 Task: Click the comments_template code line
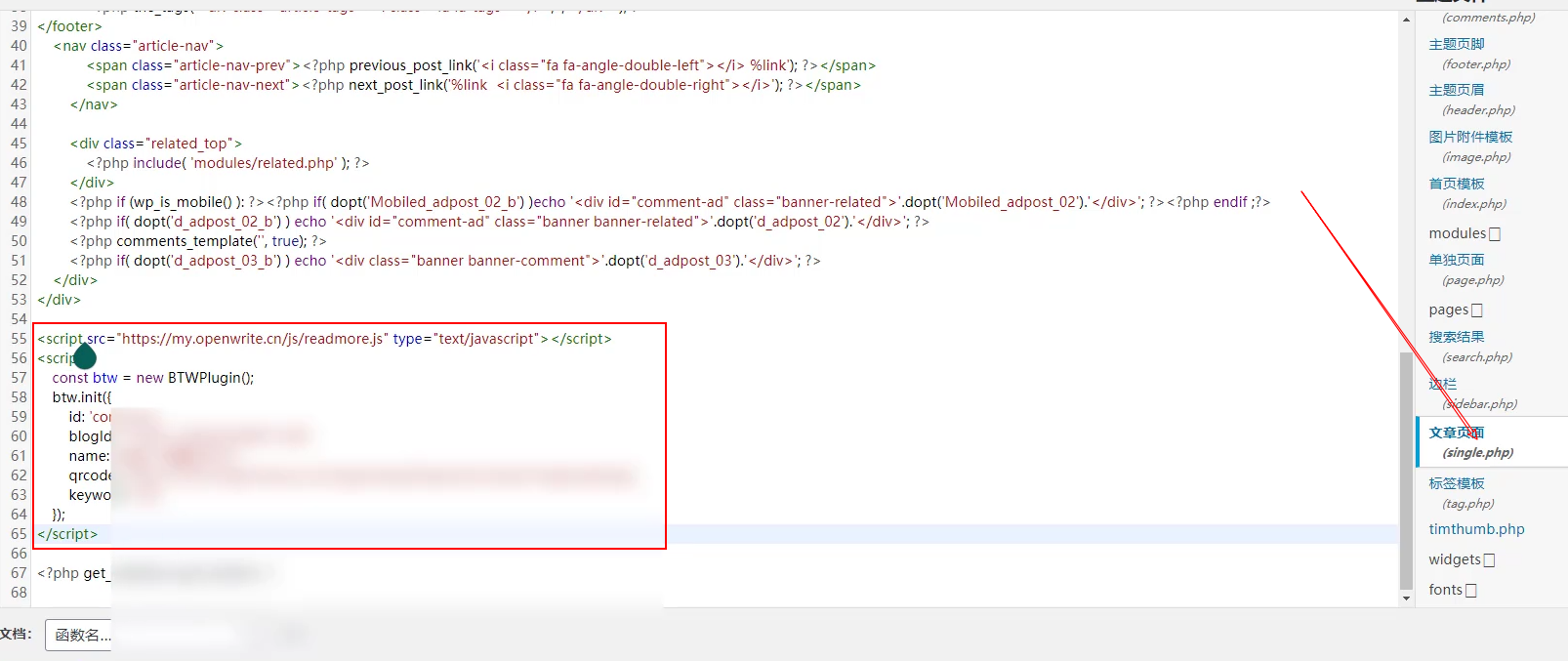click(x=198, y=241)
